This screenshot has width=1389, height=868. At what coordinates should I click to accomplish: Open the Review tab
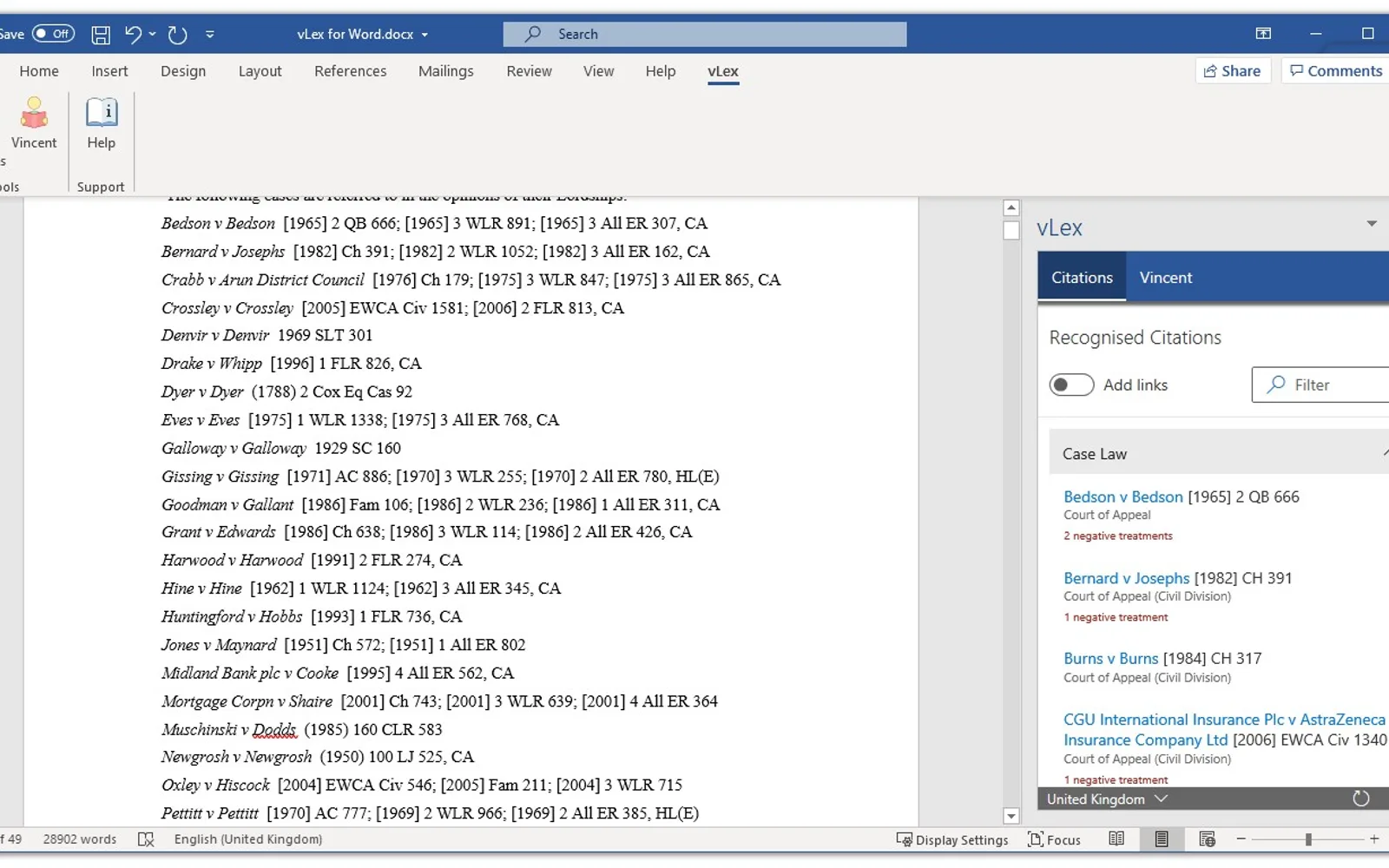click(529, 71)
